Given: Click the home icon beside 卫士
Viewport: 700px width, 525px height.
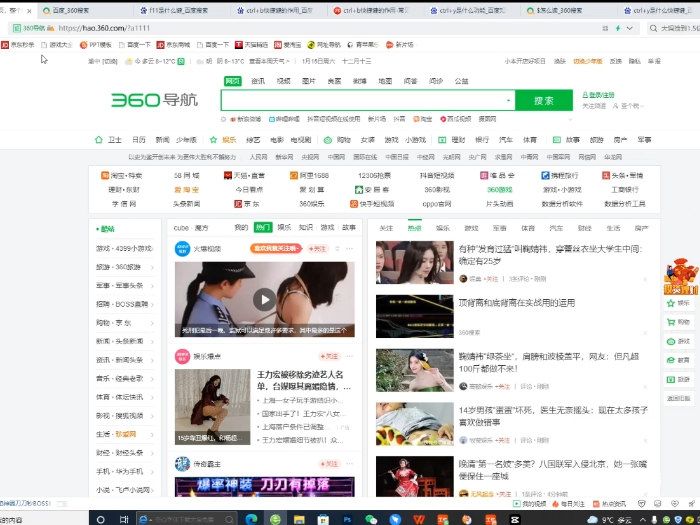Looking at the screenshot, I should 99,140.
